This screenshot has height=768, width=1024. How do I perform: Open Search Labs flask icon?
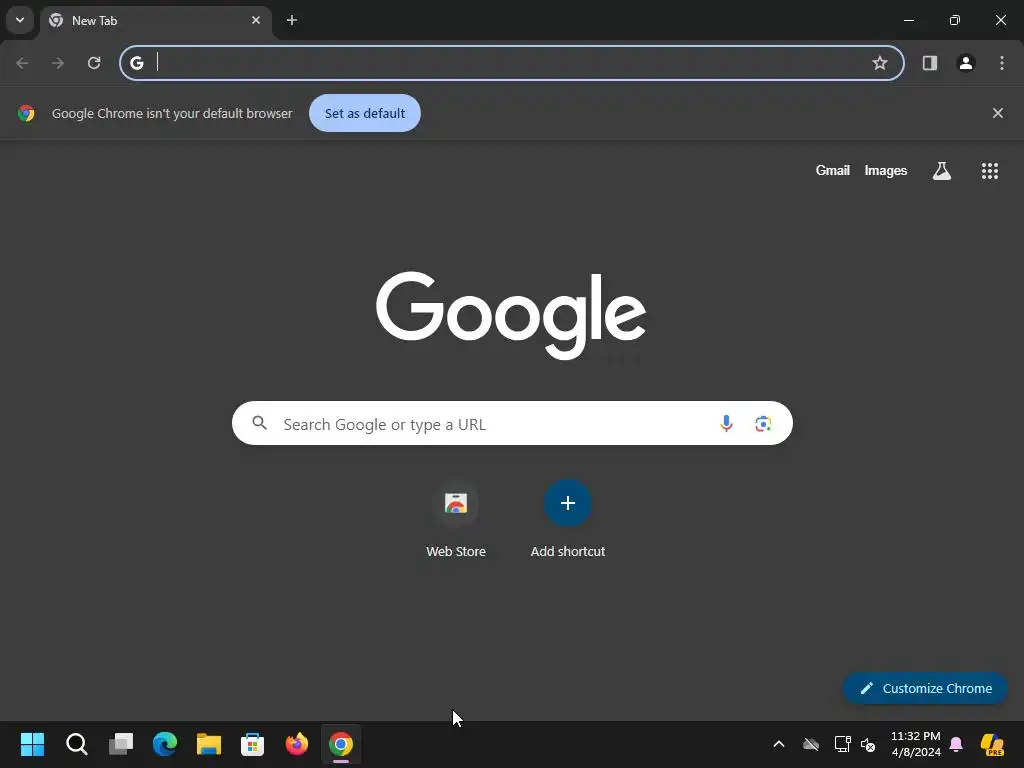(942, 170)
